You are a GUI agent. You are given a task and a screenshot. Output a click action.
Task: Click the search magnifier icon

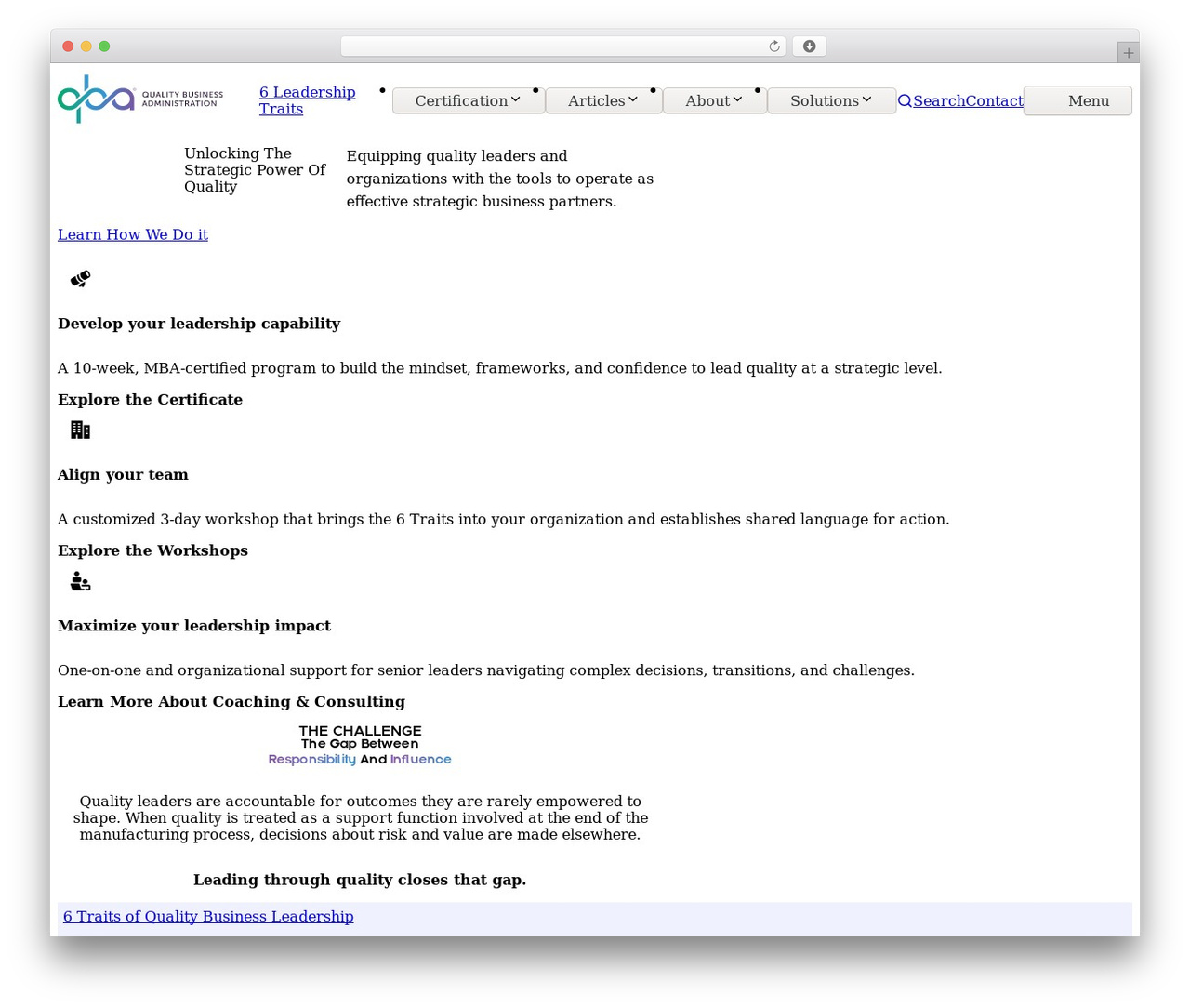(x=905, y=101)
